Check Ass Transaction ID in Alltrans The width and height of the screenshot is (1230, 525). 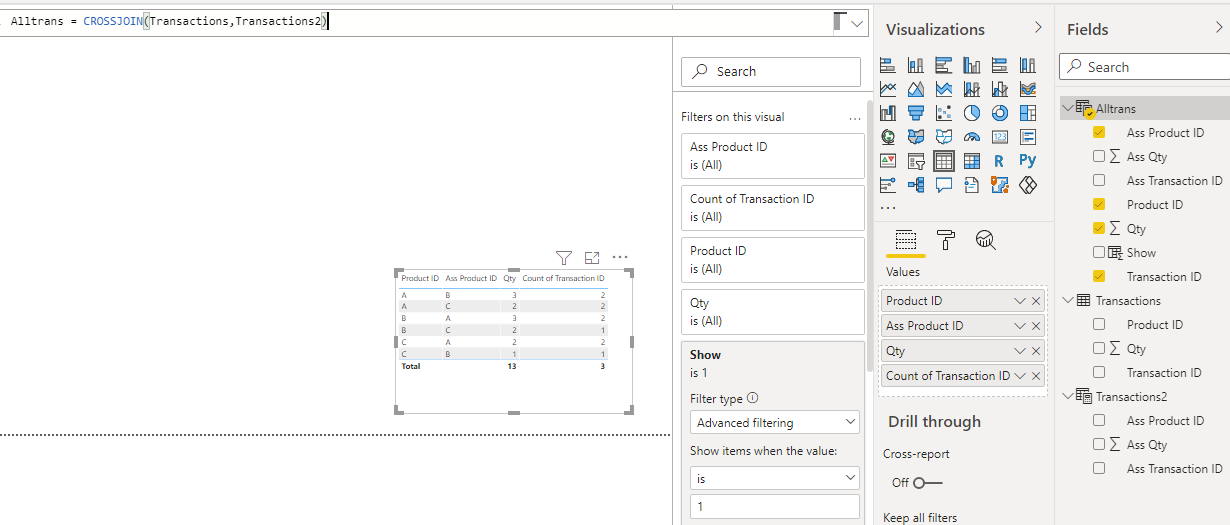point(1099,180)
